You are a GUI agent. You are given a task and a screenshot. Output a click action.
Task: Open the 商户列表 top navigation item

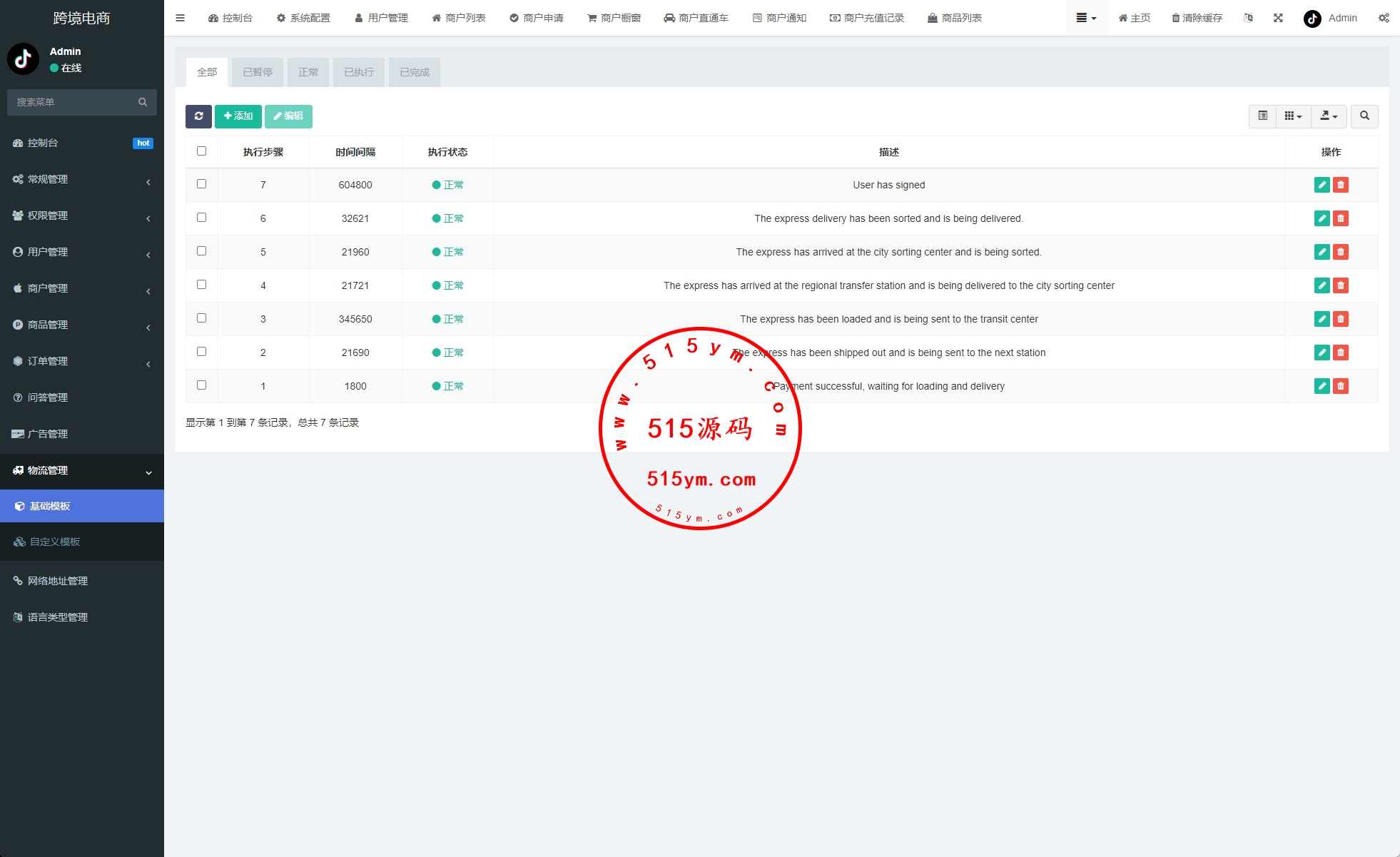459,18
